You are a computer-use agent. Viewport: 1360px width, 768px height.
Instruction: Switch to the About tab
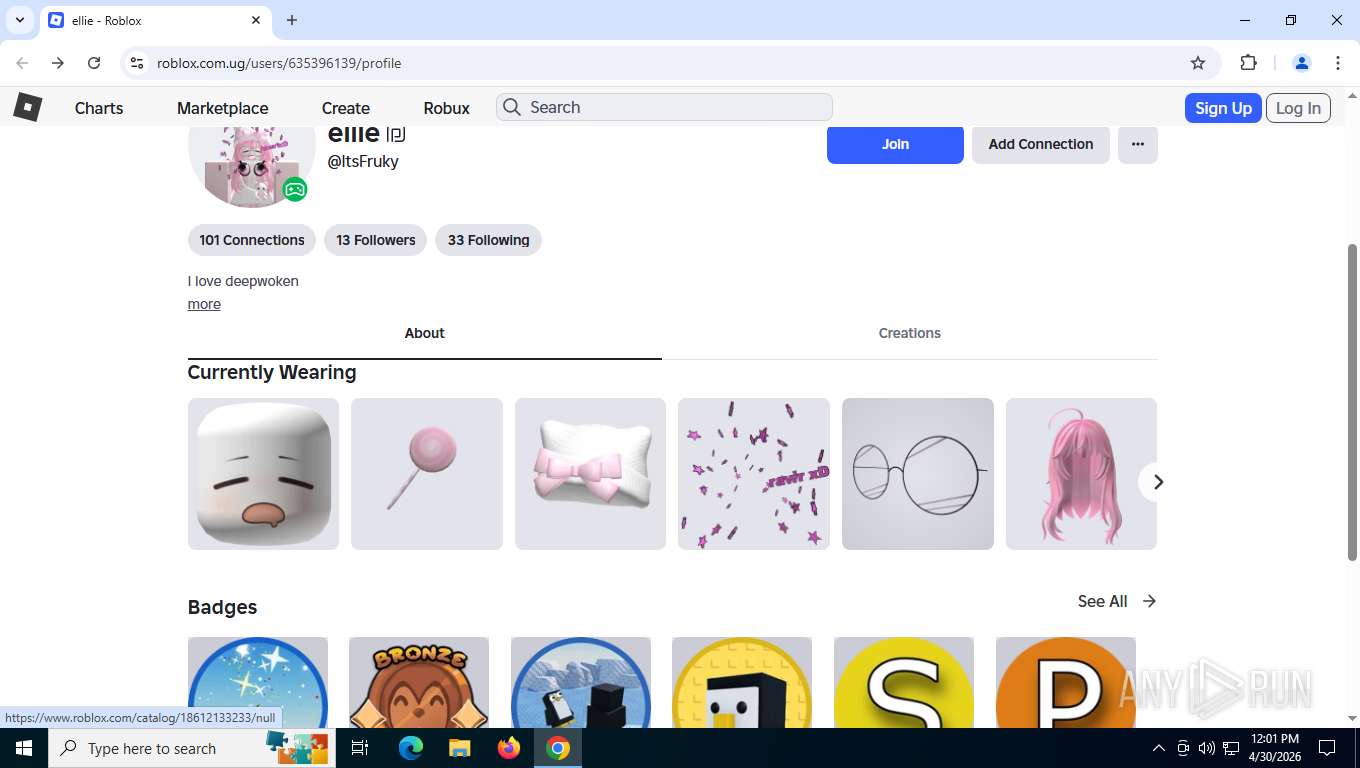tap(424, 334)
